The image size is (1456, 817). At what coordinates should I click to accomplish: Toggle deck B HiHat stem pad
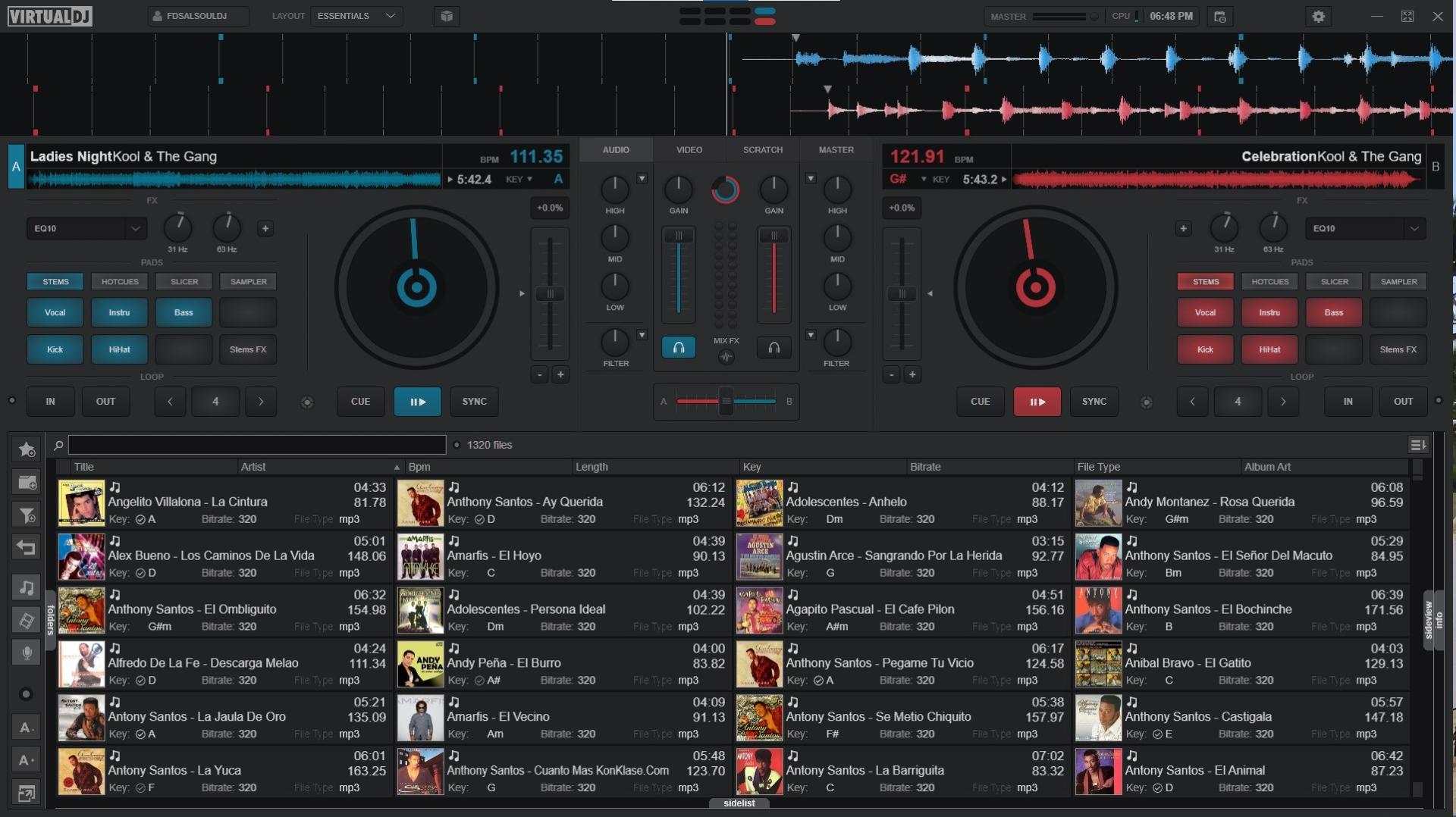pos(1269,349)
